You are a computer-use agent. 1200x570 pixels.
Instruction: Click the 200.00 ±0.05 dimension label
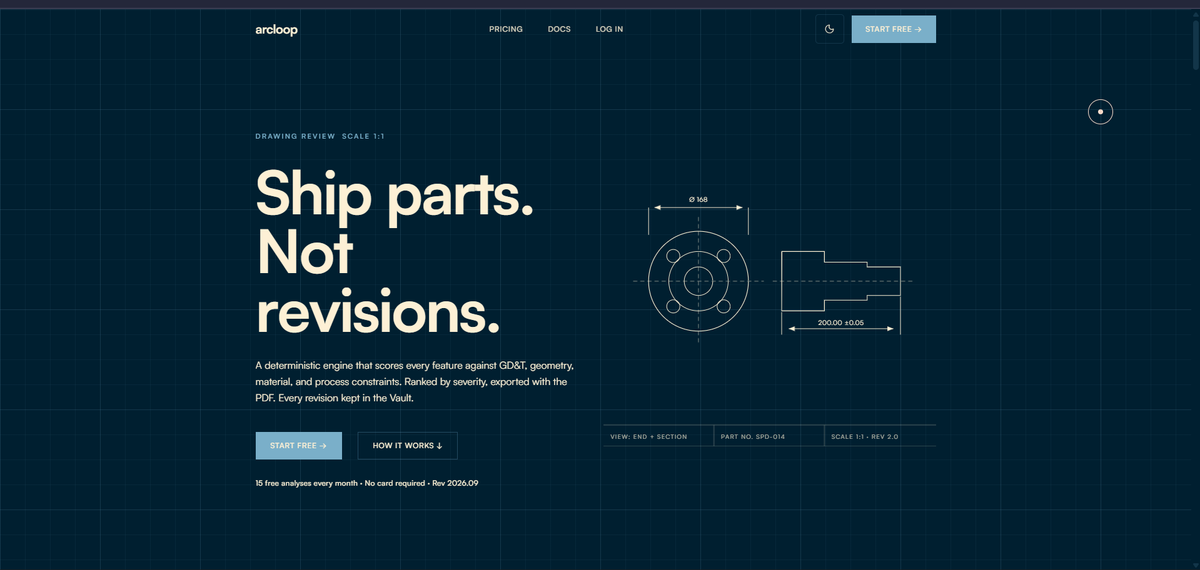(840, 323)
